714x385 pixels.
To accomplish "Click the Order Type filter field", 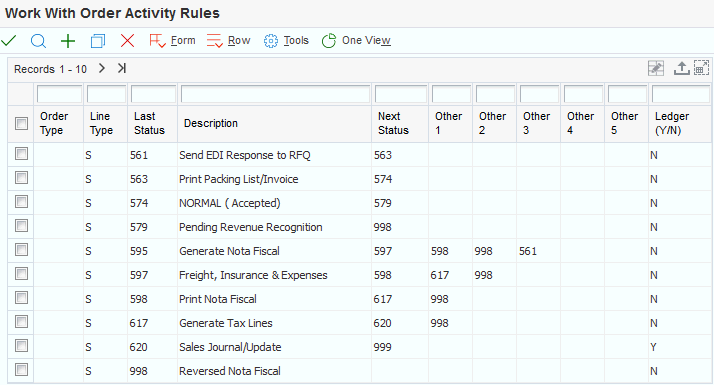I will 59,94.
